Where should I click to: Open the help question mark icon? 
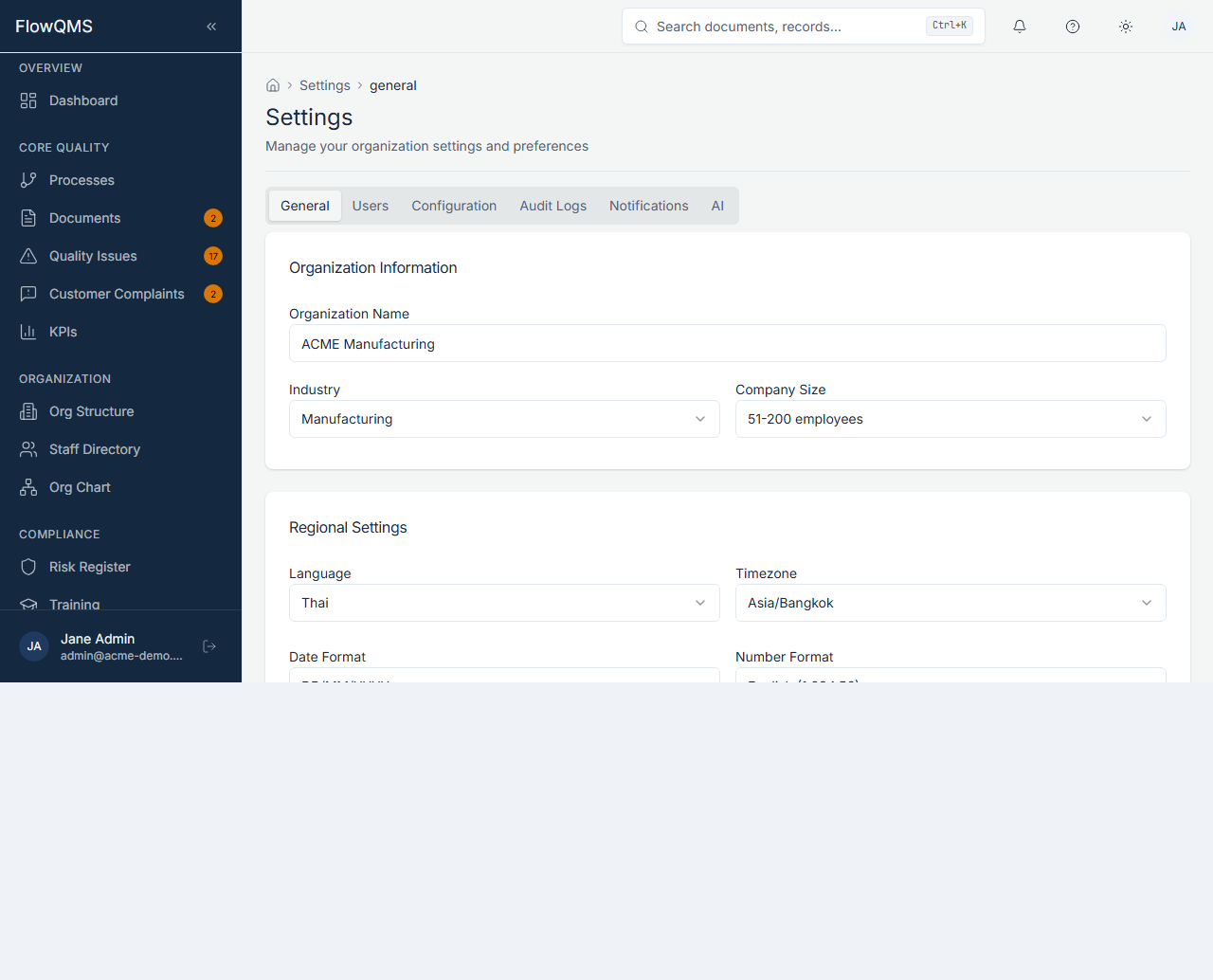(1072, 26)
